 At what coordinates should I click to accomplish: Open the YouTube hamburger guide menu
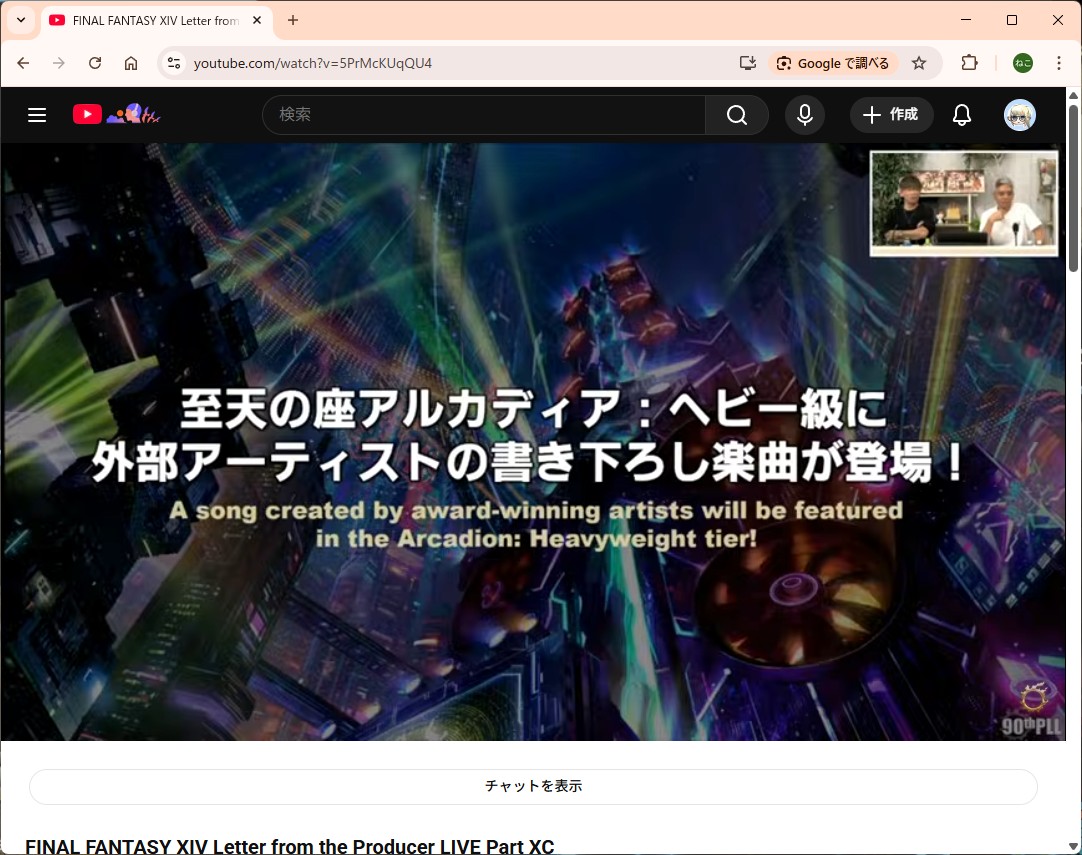(37, 115)
